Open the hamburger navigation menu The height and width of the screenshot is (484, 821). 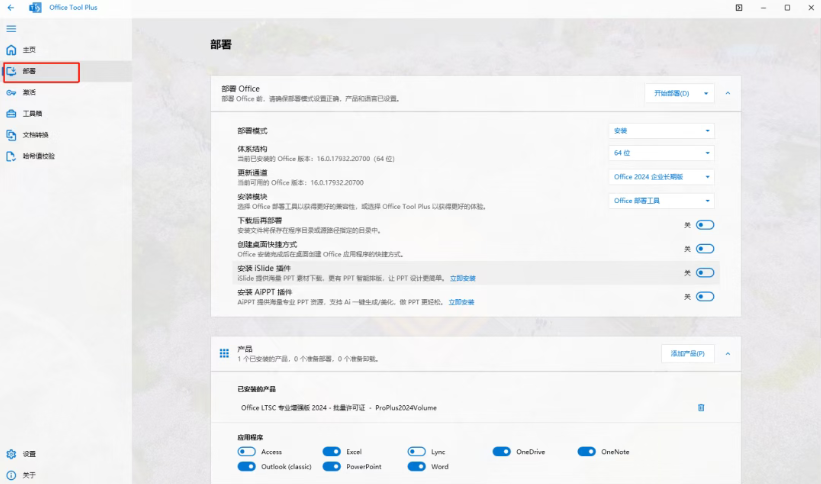click(11, 29)
